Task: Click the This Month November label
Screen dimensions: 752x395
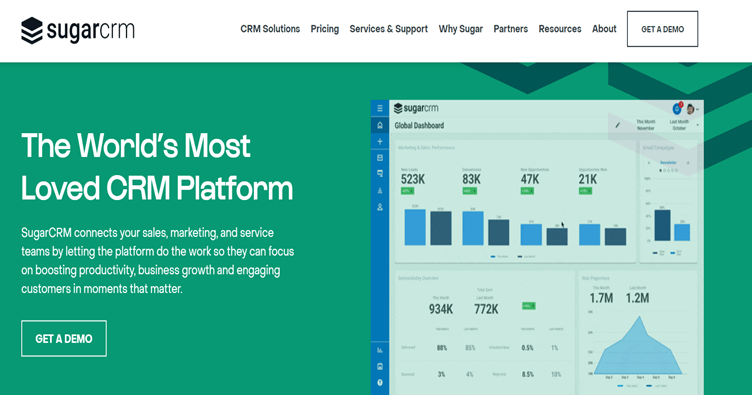Action: 646,125
